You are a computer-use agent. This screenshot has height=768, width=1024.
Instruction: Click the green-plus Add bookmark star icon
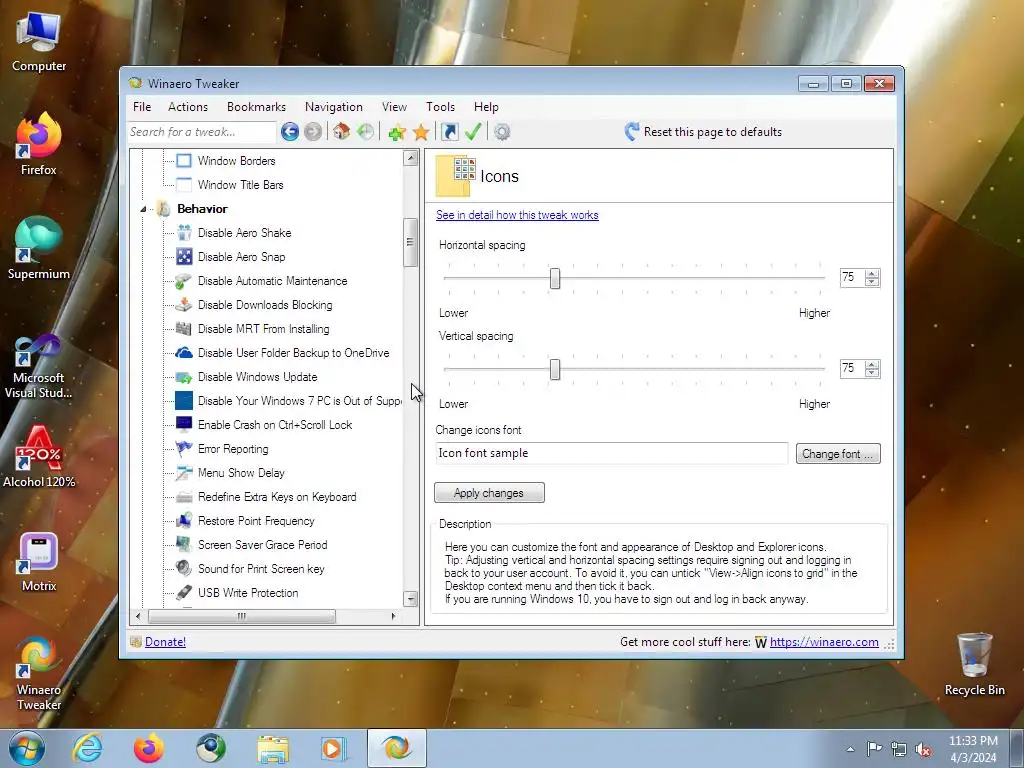[x=396, y=132]
